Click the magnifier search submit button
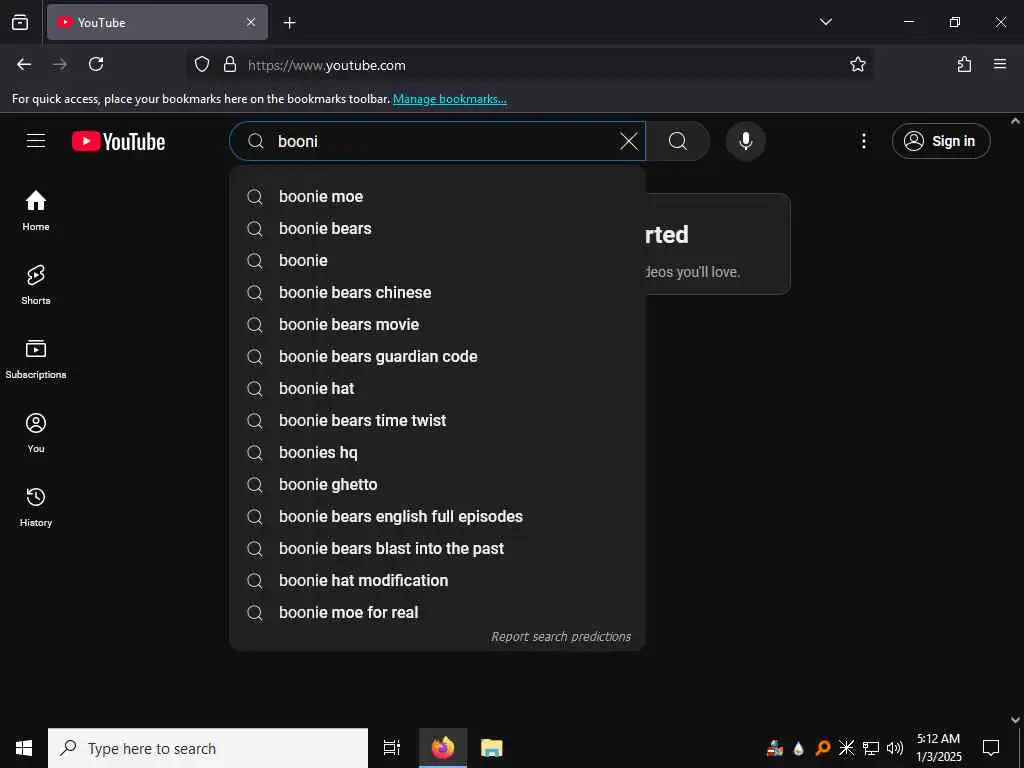Image resolution: width=1024 pixels, height=768 pixels. click(678, 141)
